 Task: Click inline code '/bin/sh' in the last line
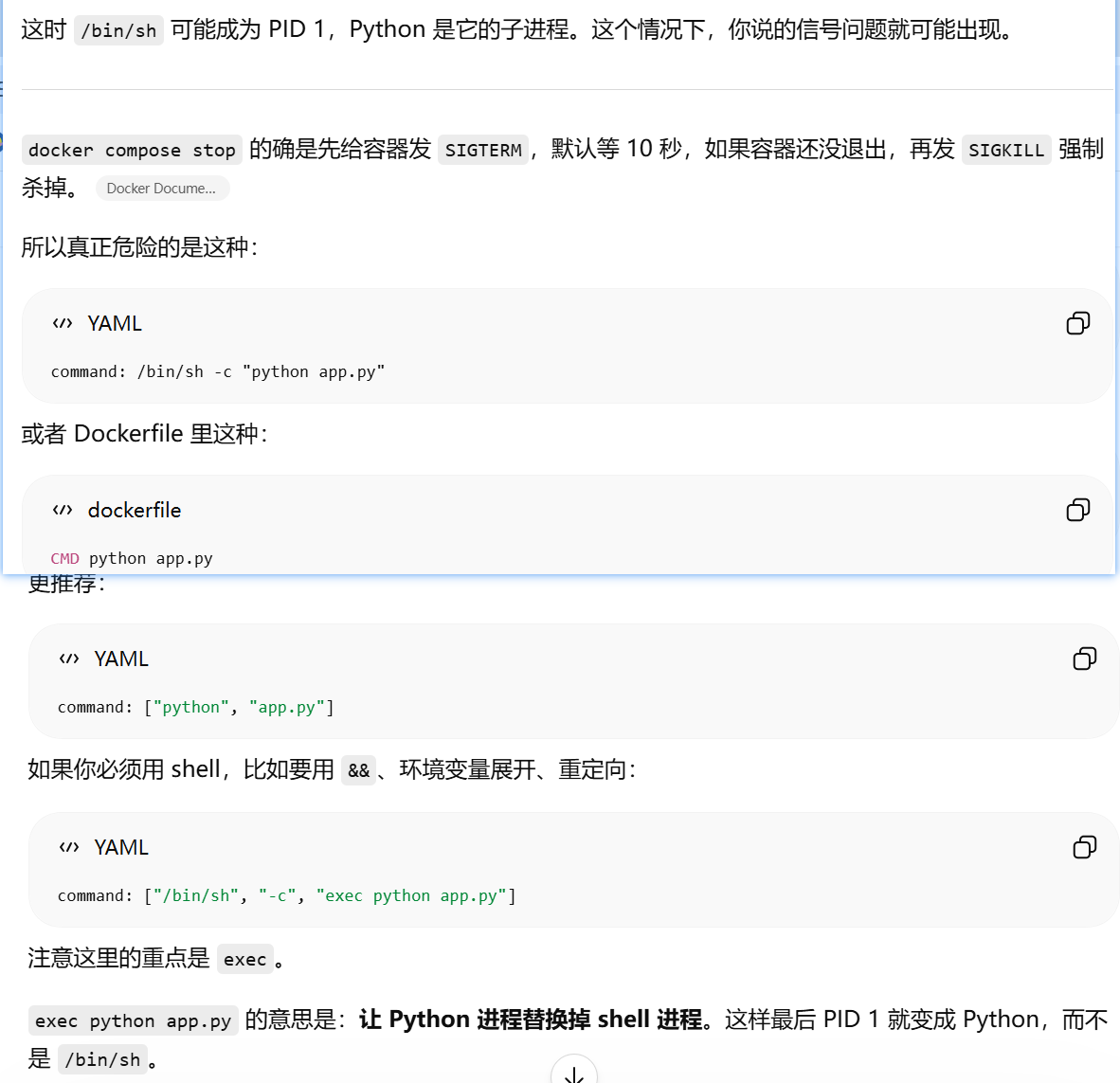click(x=103, y=1059)
